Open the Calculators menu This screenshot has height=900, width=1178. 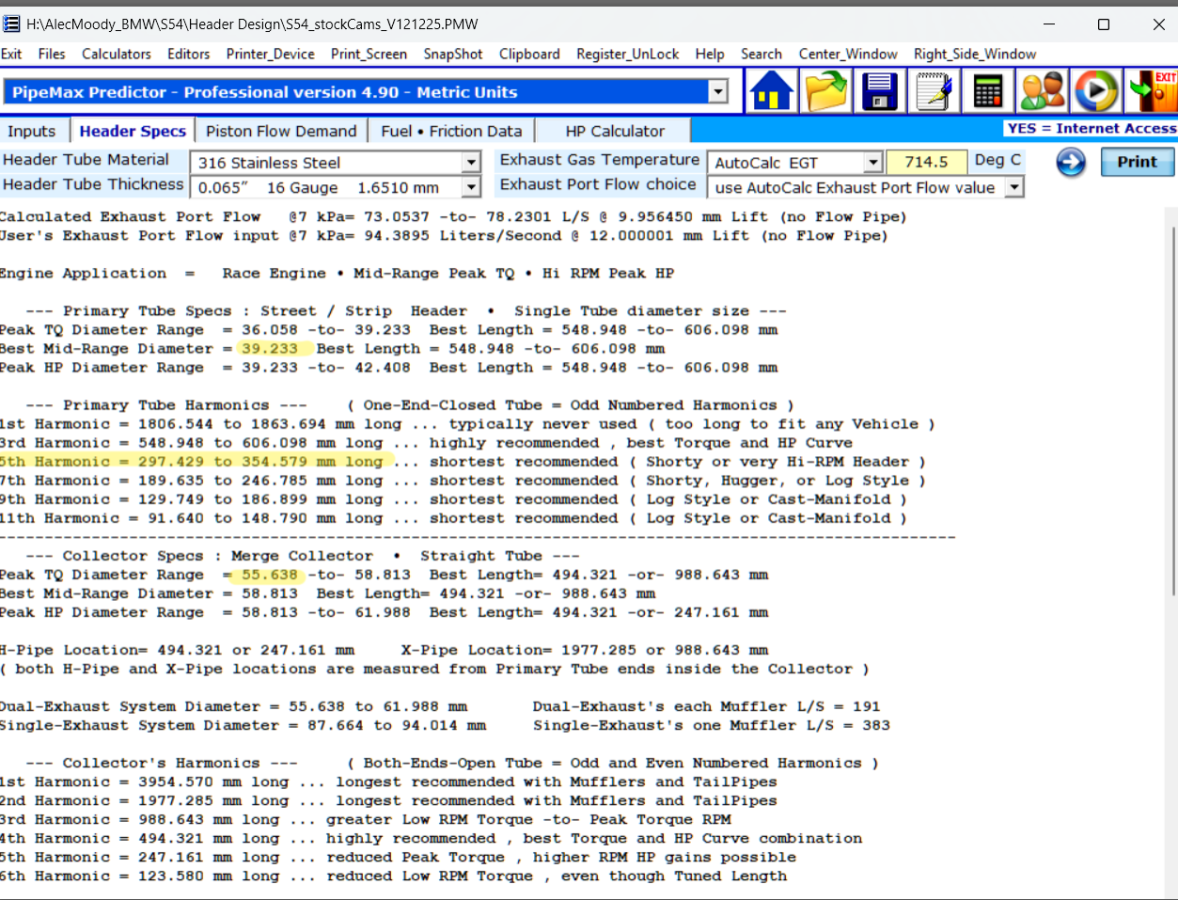(116, 54)
